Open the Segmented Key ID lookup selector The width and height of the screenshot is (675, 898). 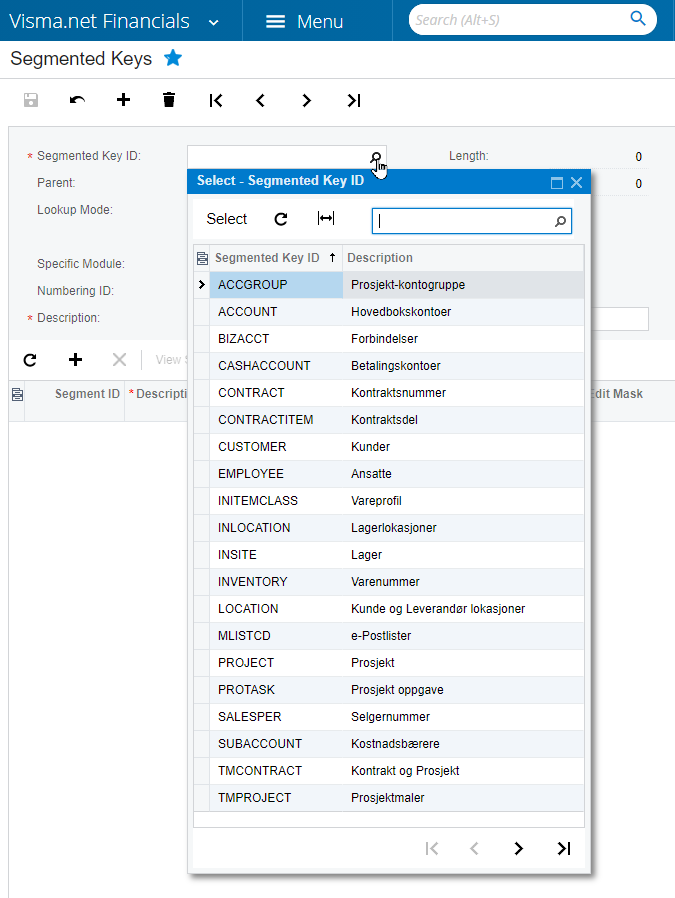pos(376,157)
